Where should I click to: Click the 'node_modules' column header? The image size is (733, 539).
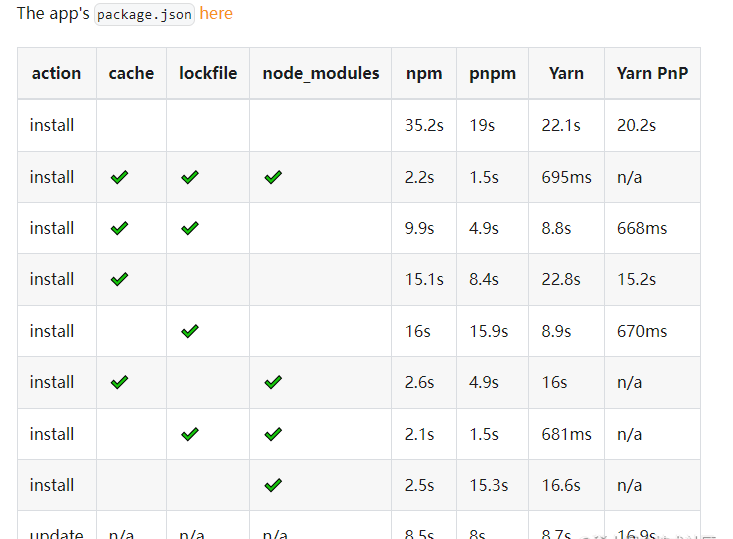coord(321,73)
